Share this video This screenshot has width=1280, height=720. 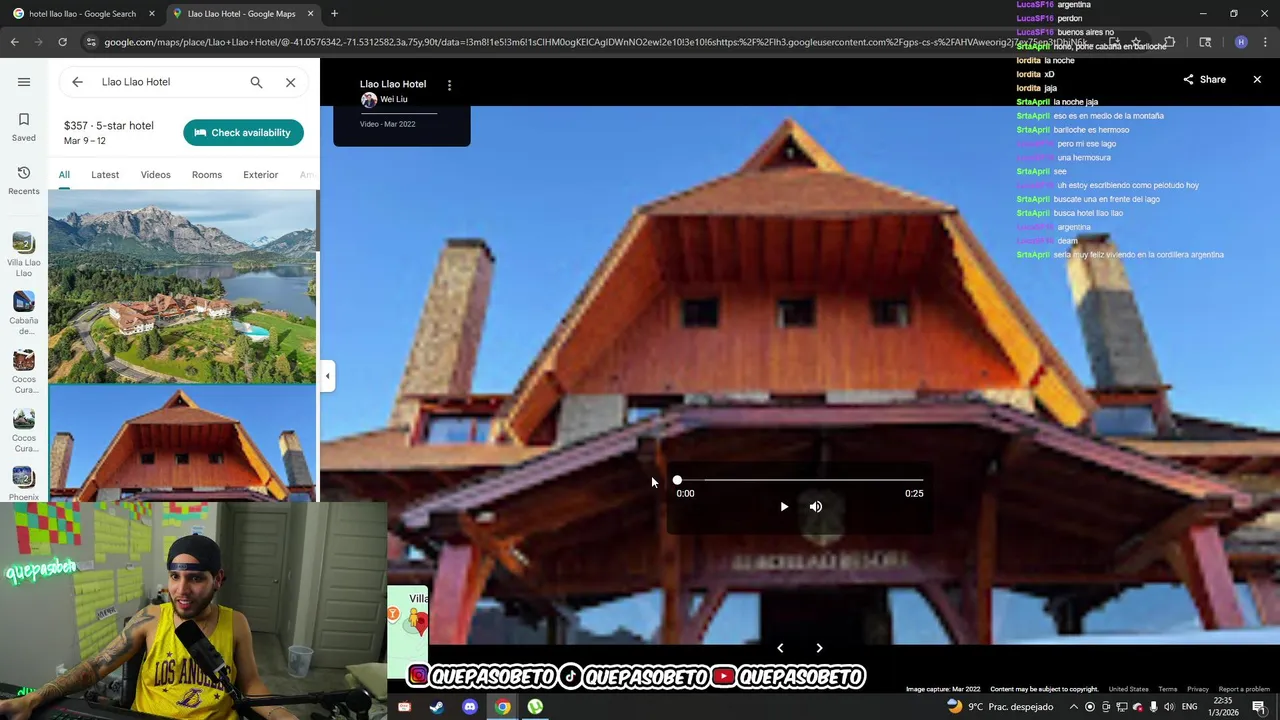(1204, 79)
